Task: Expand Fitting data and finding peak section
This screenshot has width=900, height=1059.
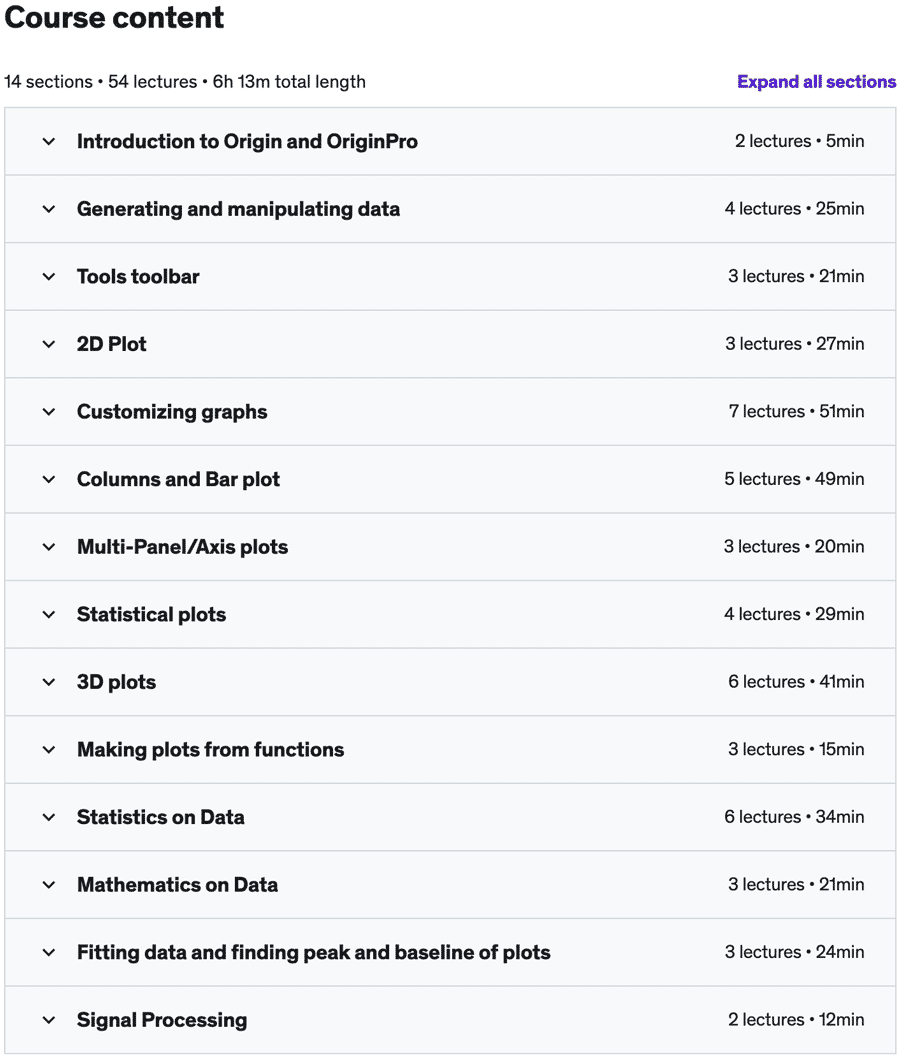Action: (x=313, y=952)
